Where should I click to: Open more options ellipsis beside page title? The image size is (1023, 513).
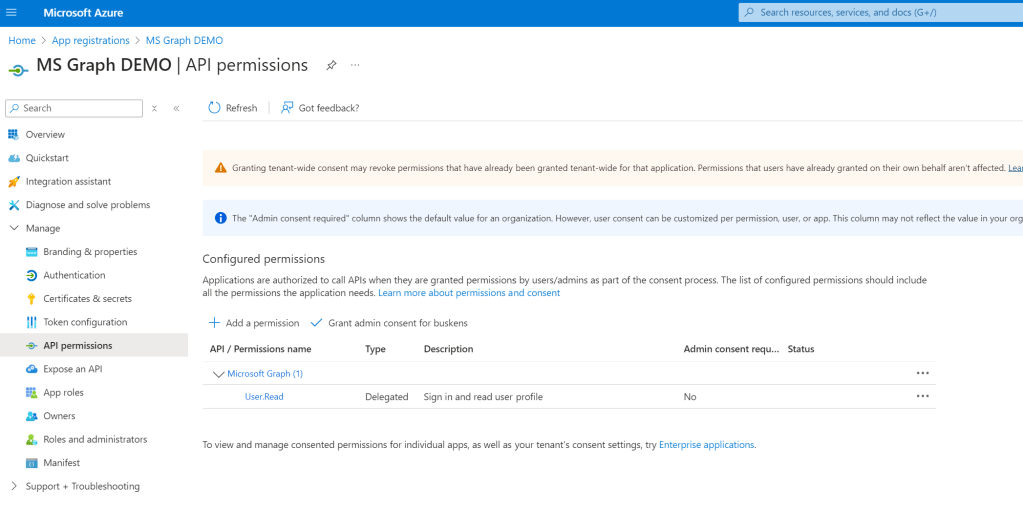point(355,65)
